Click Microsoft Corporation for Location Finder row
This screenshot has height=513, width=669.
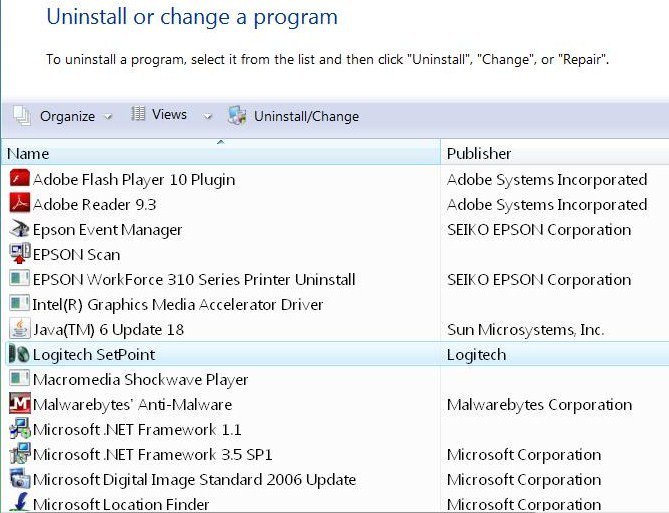tap(524, 504)
